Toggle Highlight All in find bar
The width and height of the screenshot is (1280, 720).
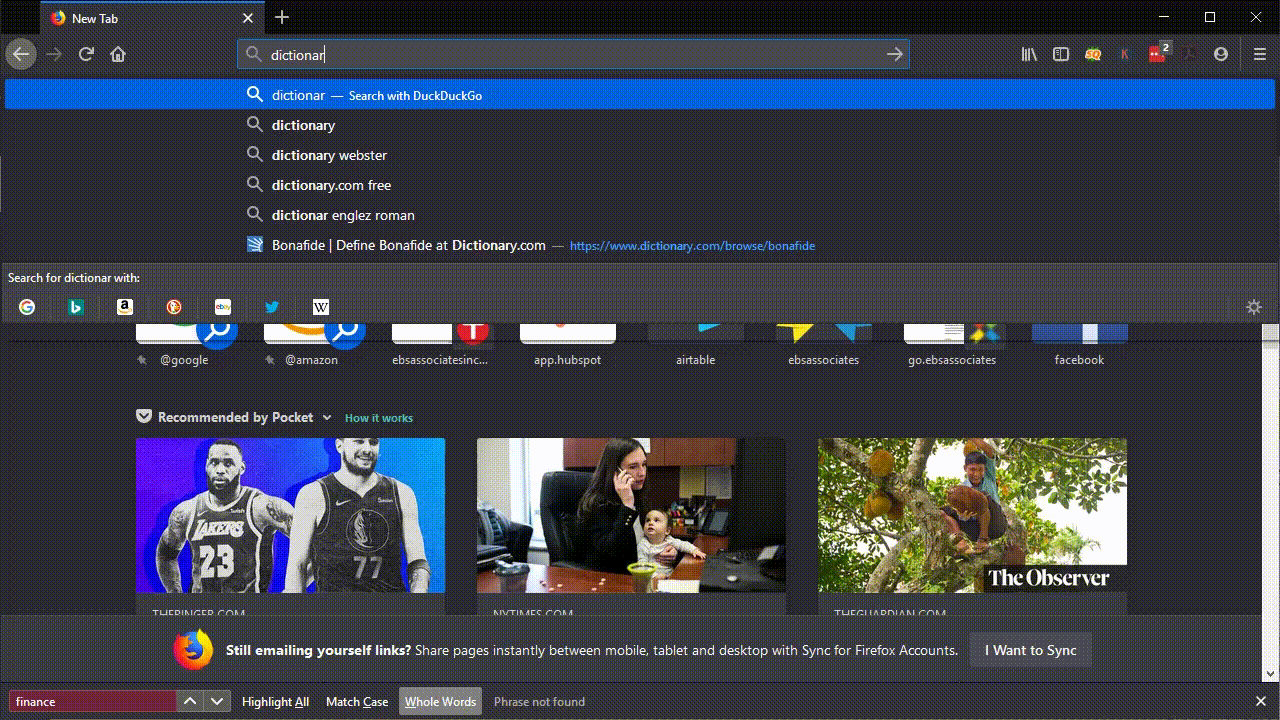click(275, 701)
